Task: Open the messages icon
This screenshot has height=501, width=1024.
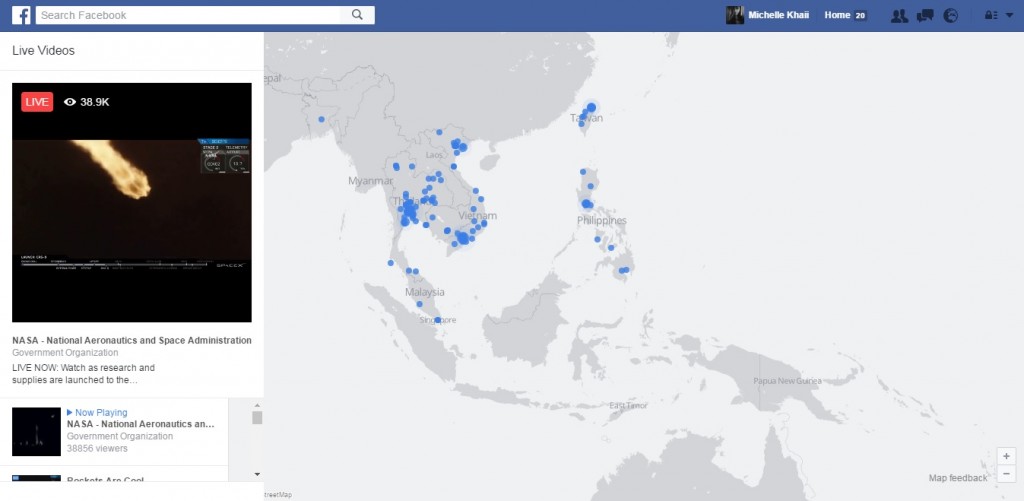Action: point(925,16)
